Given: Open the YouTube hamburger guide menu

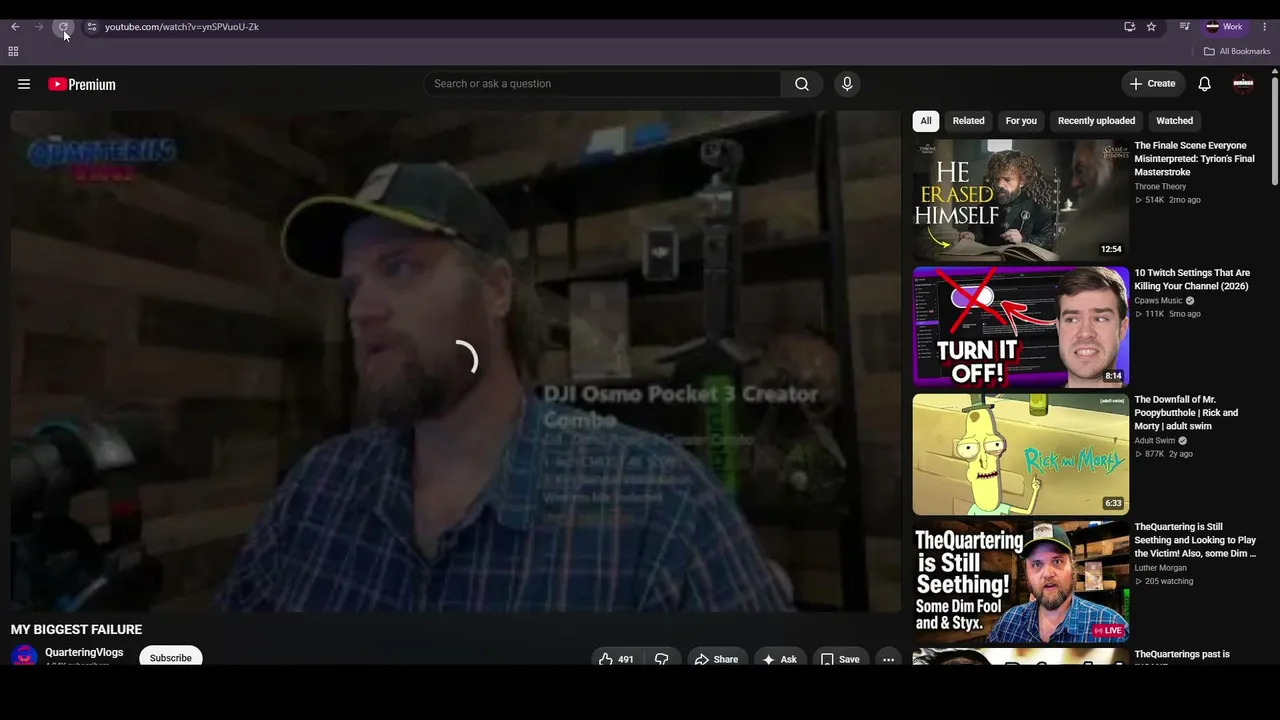Looking at the screenshot, I should (24, 84).
